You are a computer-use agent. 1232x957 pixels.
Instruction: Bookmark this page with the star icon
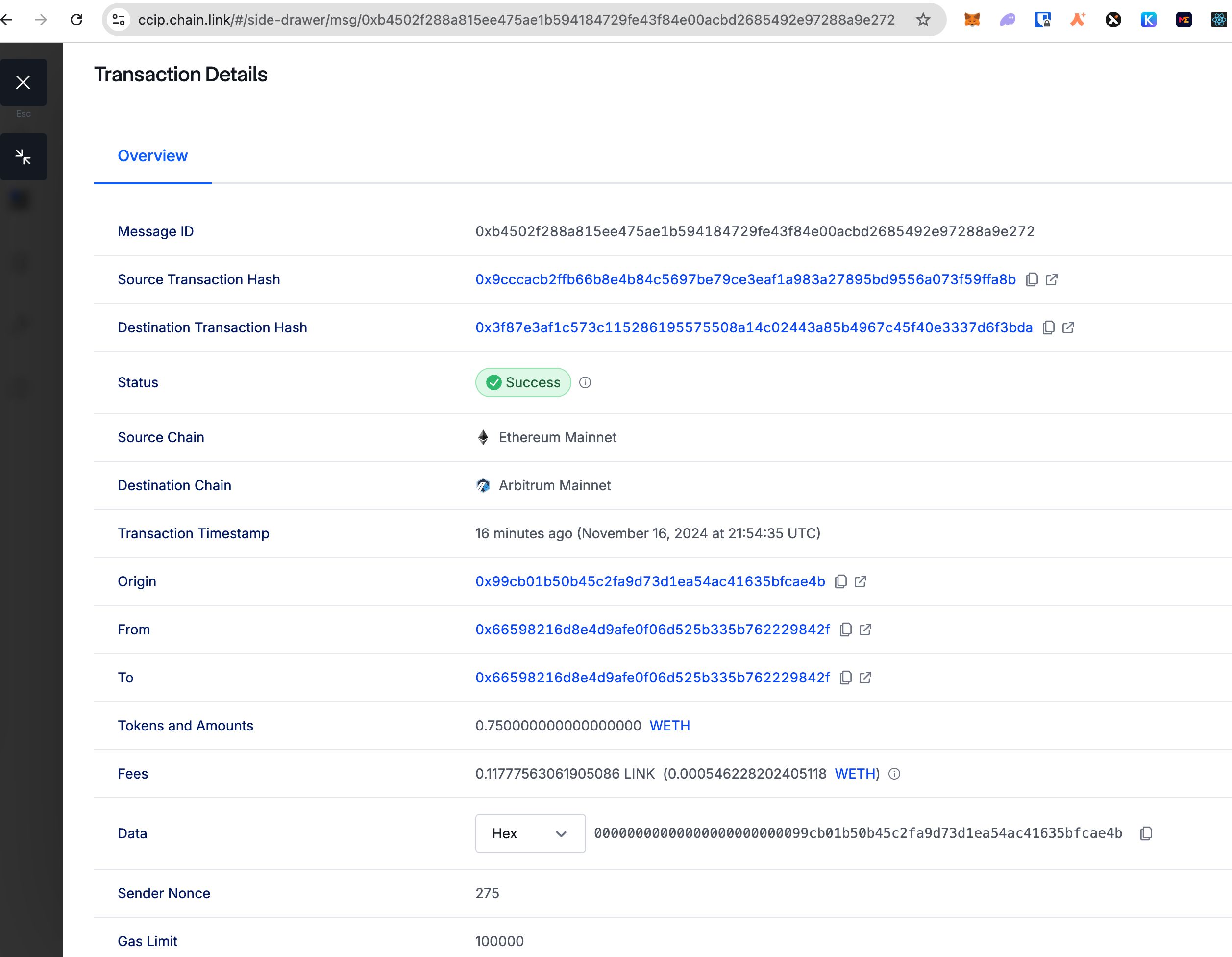click(x=923, y=20)
